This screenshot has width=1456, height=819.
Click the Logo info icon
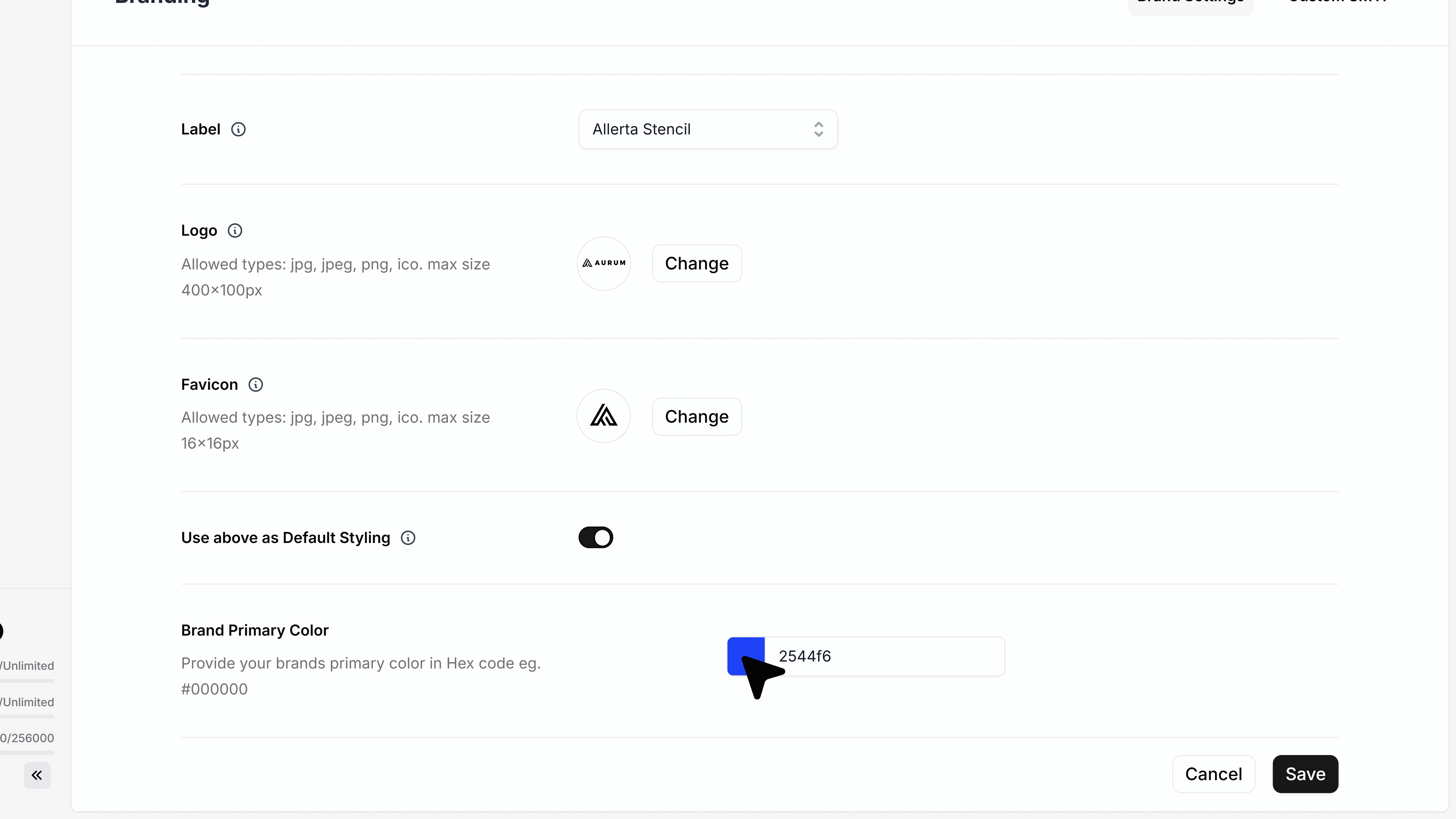[235, 231]
